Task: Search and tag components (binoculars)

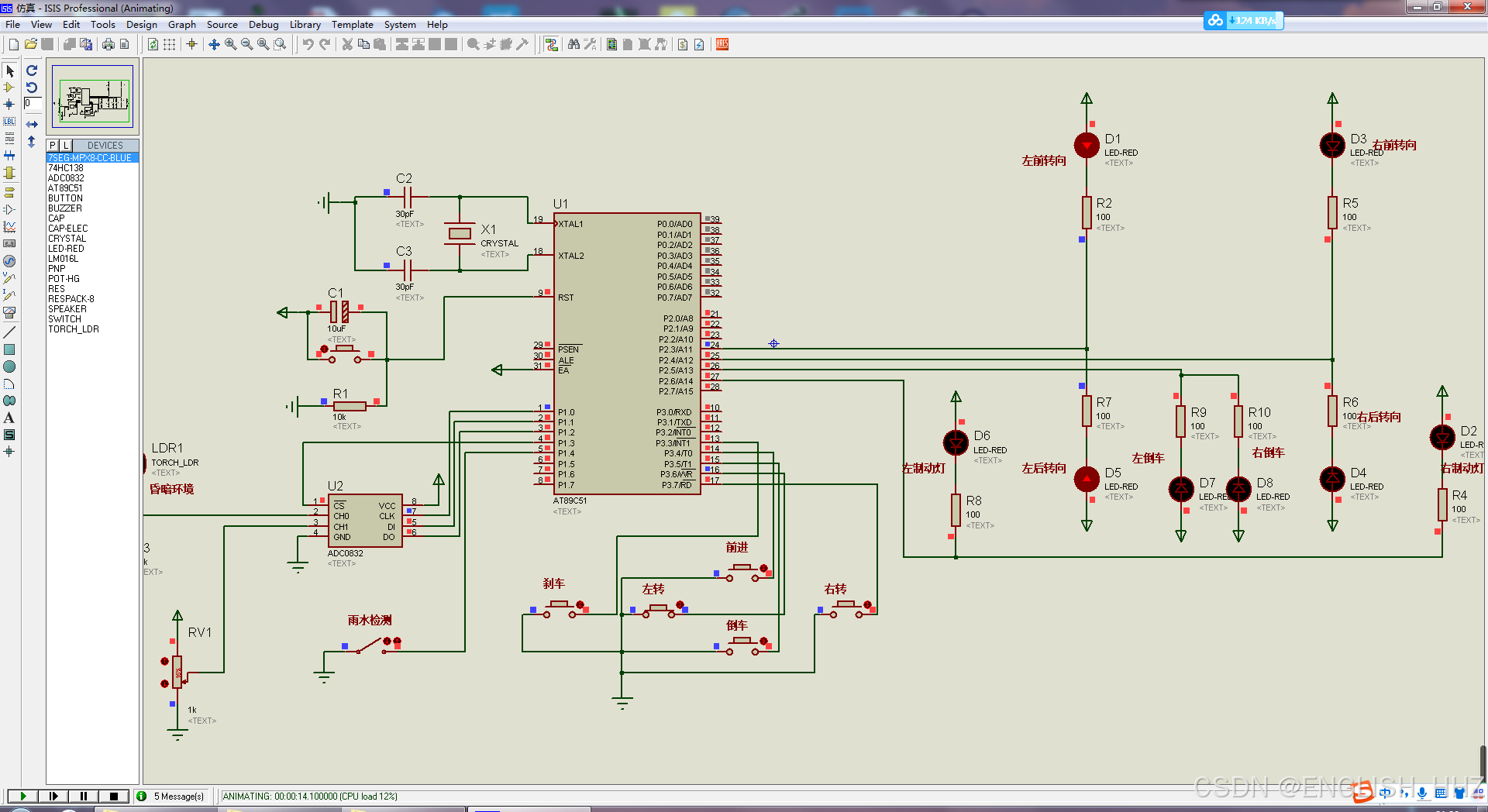Action: [573, 44]
